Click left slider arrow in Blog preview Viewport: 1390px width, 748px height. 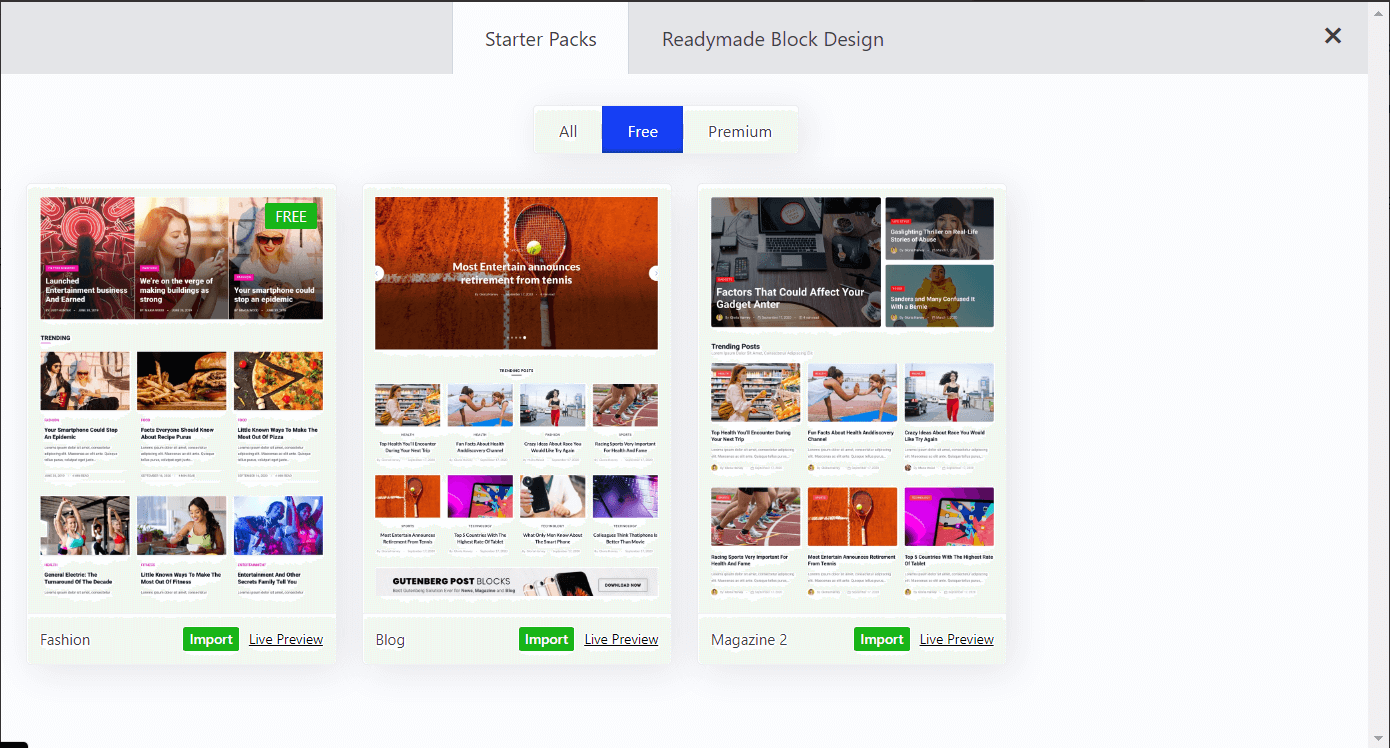click(378, 273)
